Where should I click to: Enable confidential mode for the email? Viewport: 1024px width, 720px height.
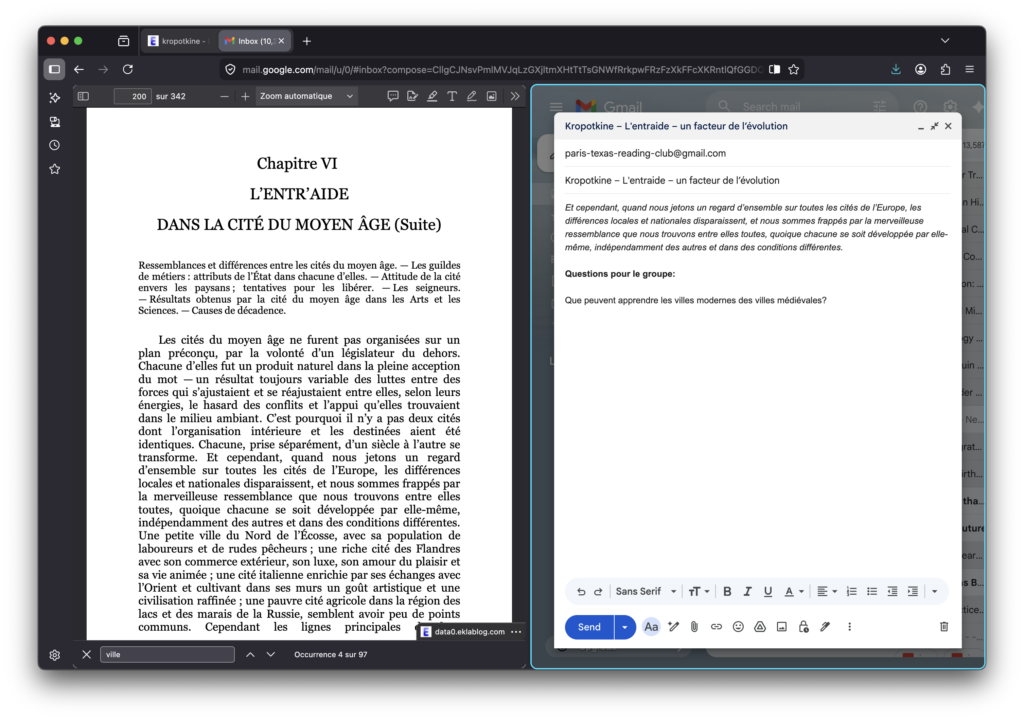[x=804, y=627]
